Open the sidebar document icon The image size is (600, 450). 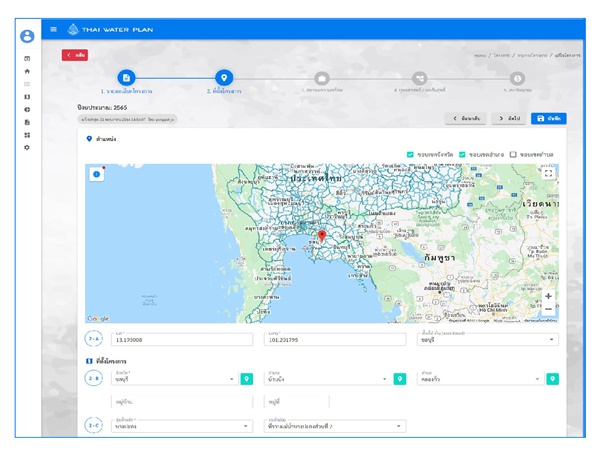tap(27, 122)
